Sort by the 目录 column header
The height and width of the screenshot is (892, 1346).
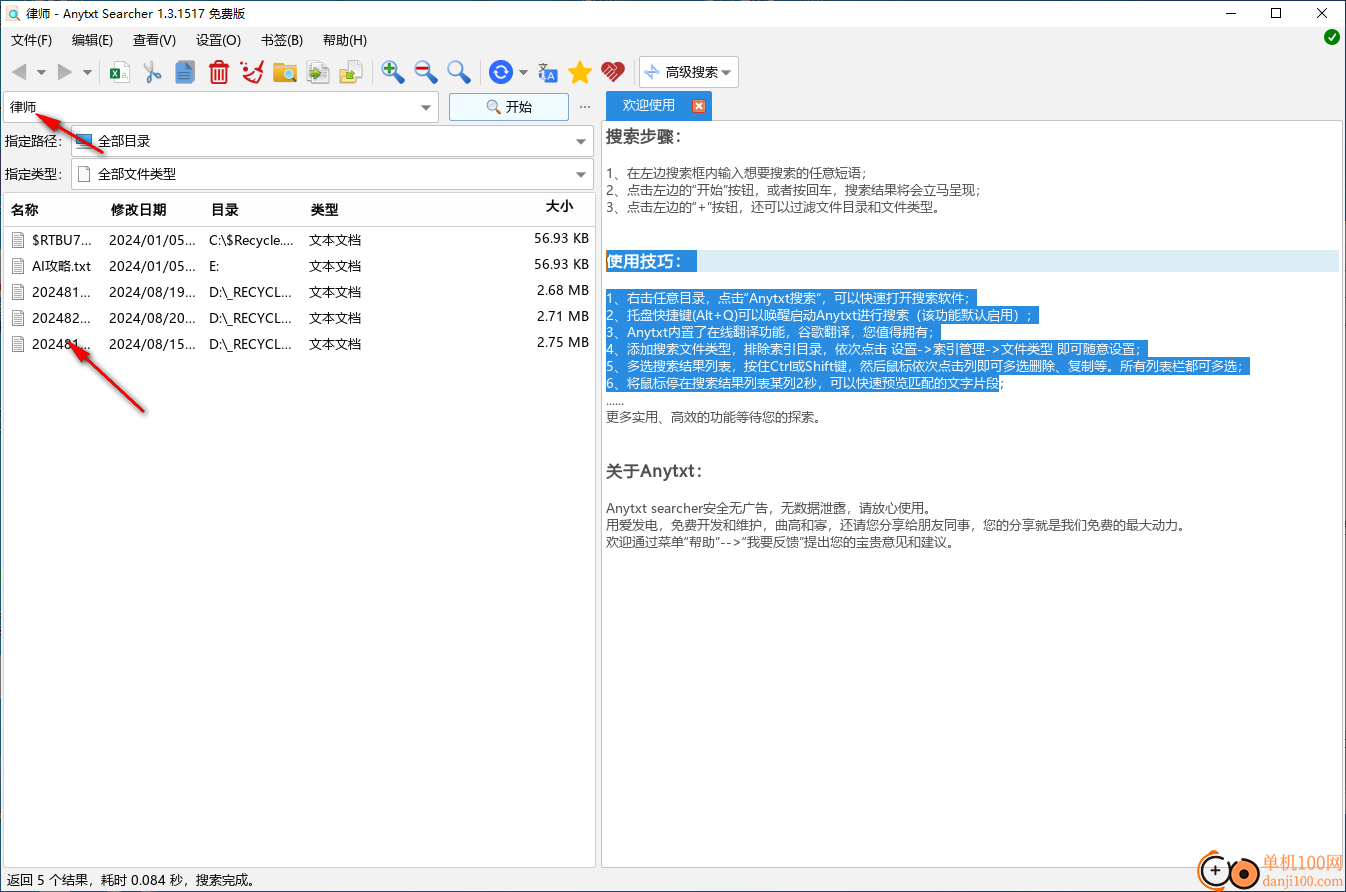click(224, 210)
